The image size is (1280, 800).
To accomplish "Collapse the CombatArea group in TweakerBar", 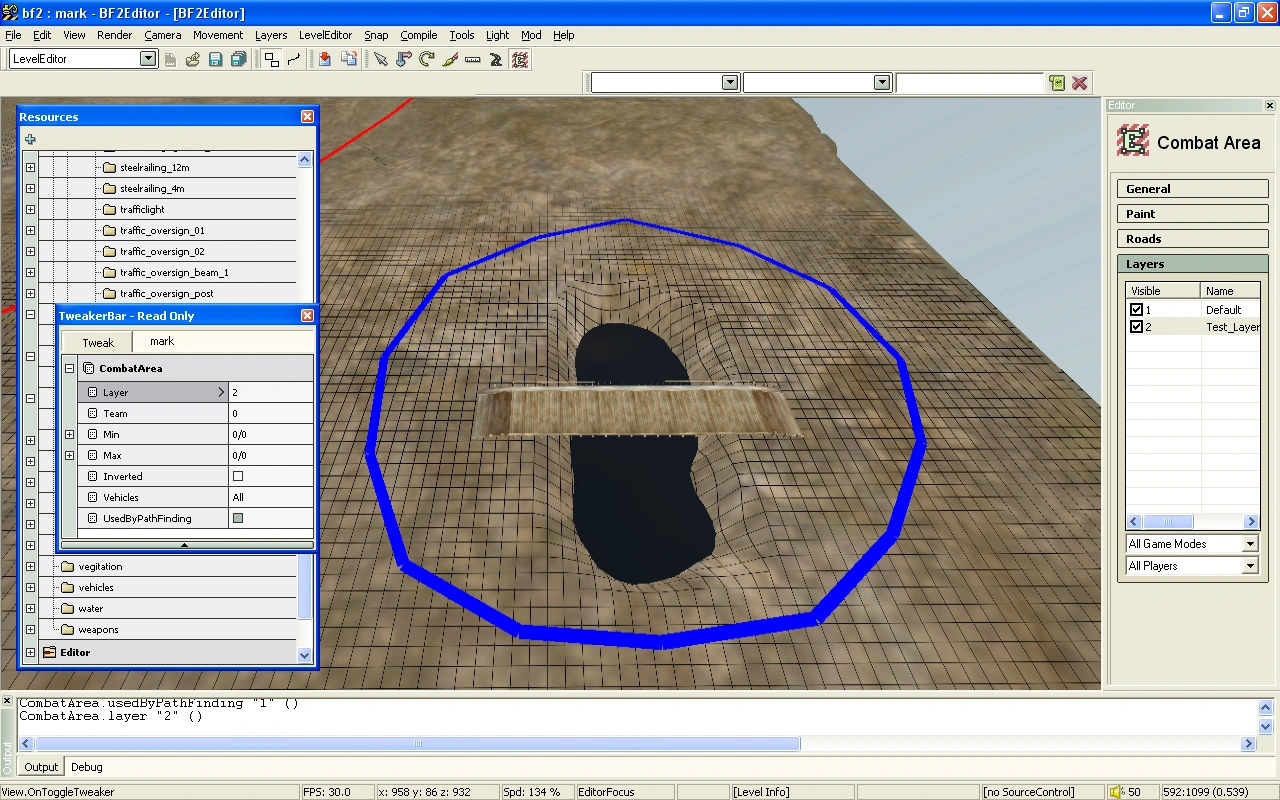I will click(69, 369).
